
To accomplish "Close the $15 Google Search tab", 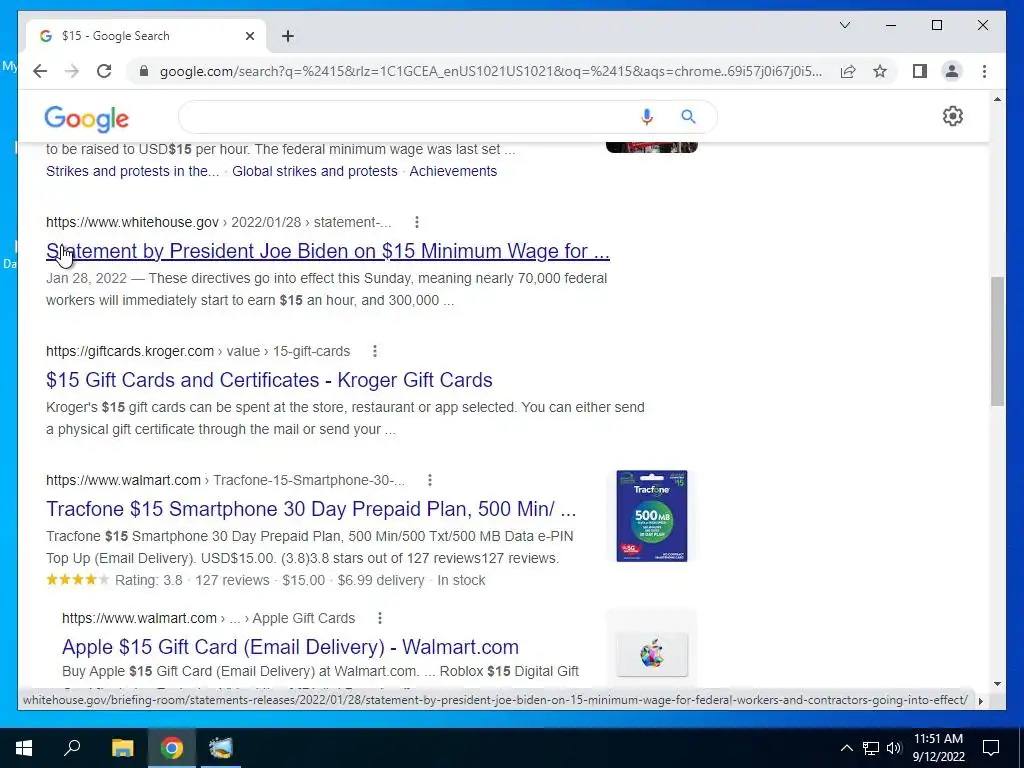I will click(x=249, y=36).
